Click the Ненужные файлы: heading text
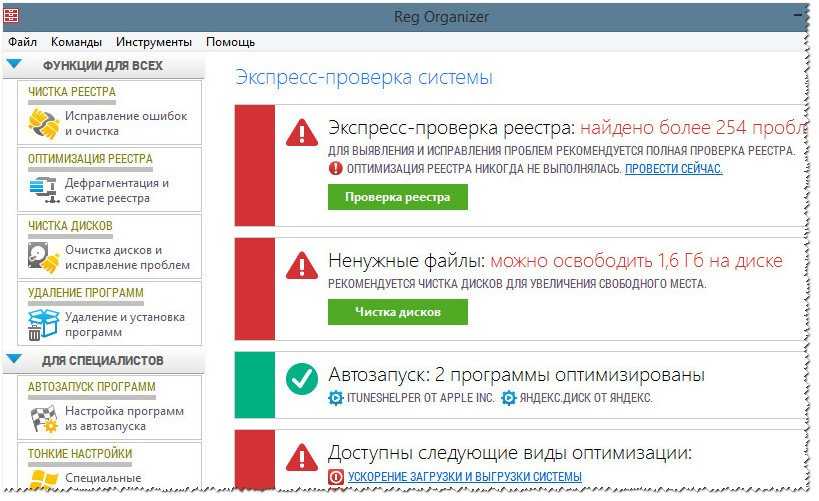Screen dimensions: 819x501 tap(407, 261)
